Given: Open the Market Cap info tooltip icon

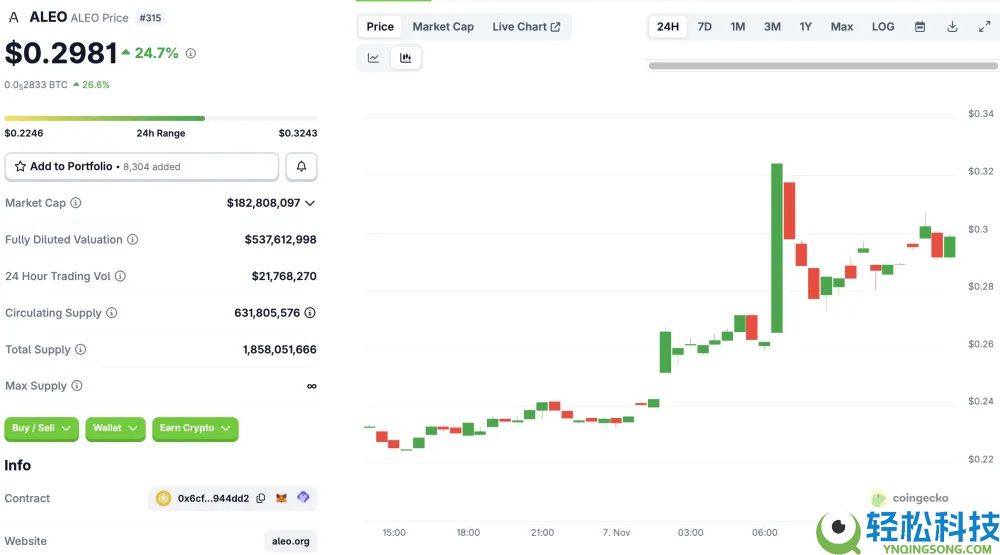Looking at the screenshot, I should pos(76,203).
